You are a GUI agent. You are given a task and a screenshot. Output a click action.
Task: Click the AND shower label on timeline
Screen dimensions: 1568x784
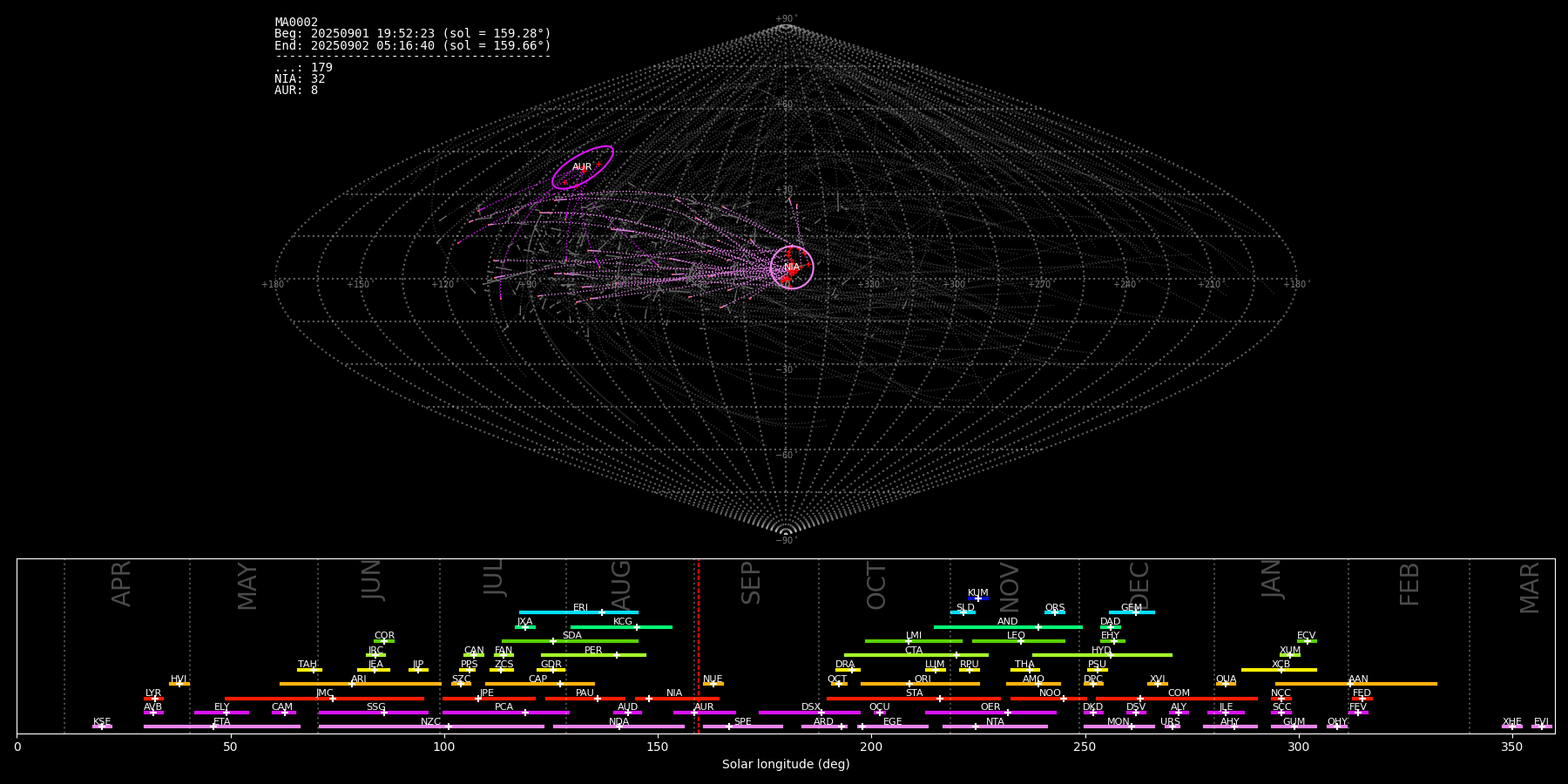coord(1008,621)
